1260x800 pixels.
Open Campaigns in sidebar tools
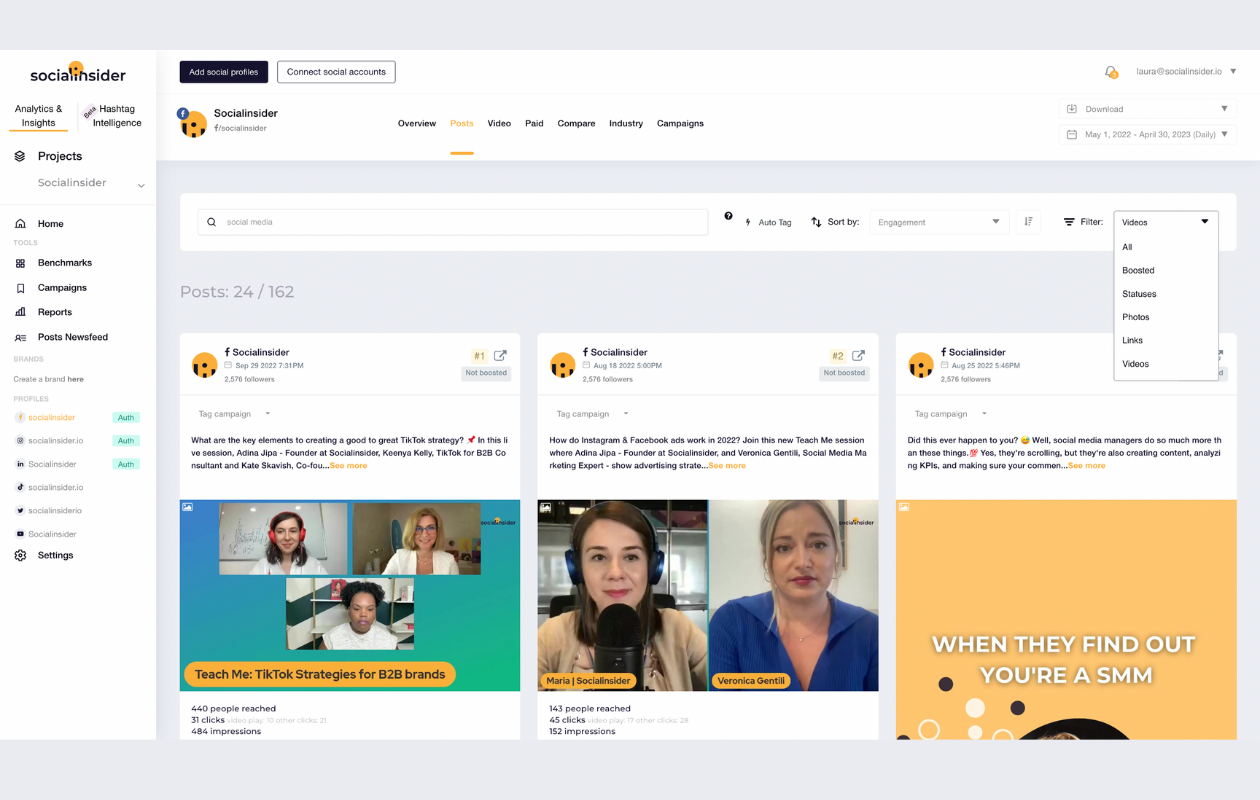pos(62,288)
